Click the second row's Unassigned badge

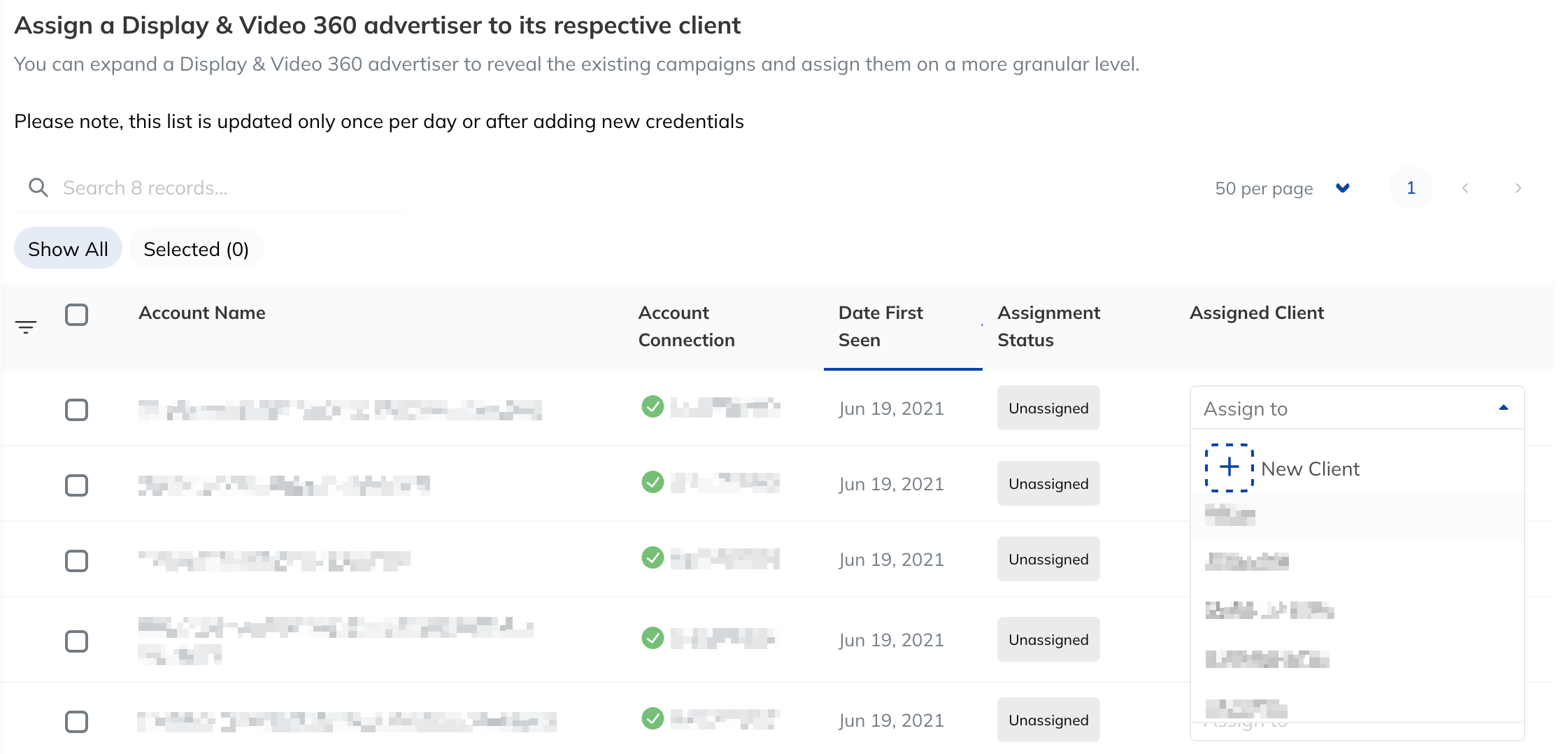pos(1048,483)
